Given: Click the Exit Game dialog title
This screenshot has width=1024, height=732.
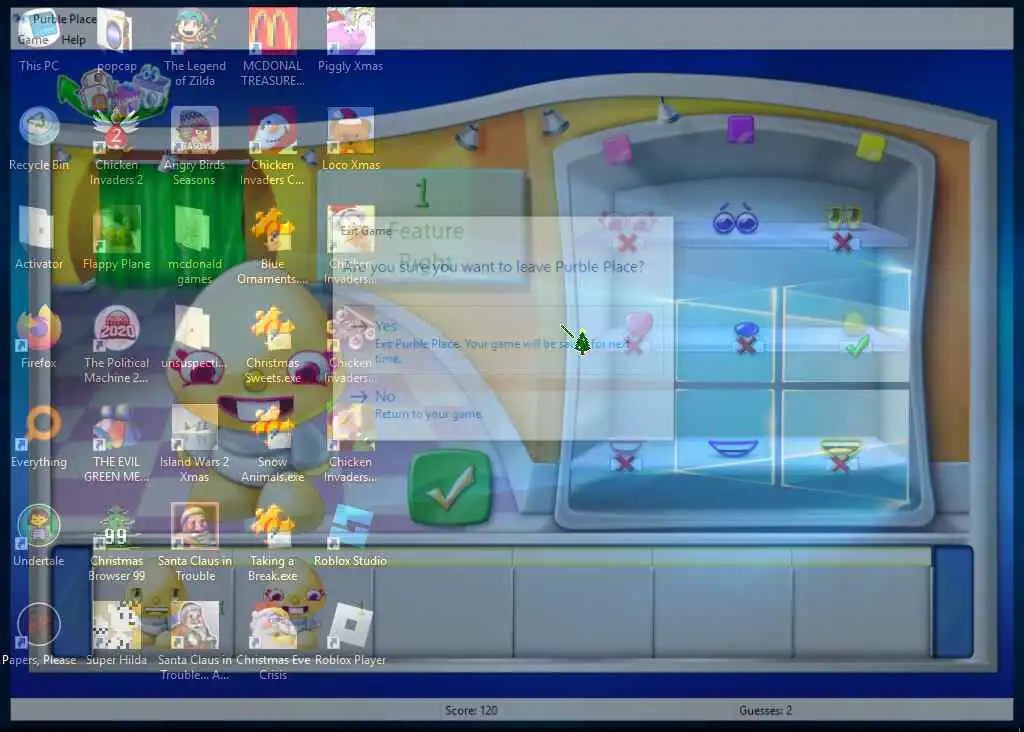Looking at the screenshot, I should tap(366, 231).
